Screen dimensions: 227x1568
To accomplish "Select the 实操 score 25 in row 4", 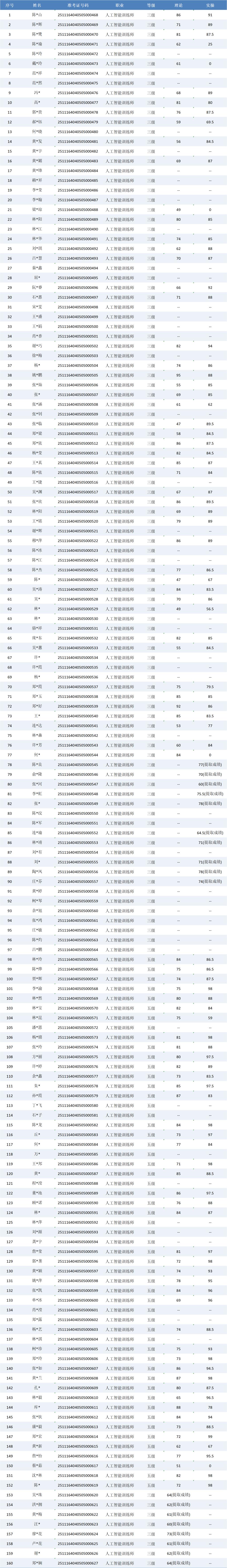I will click(x=210, y=44).
